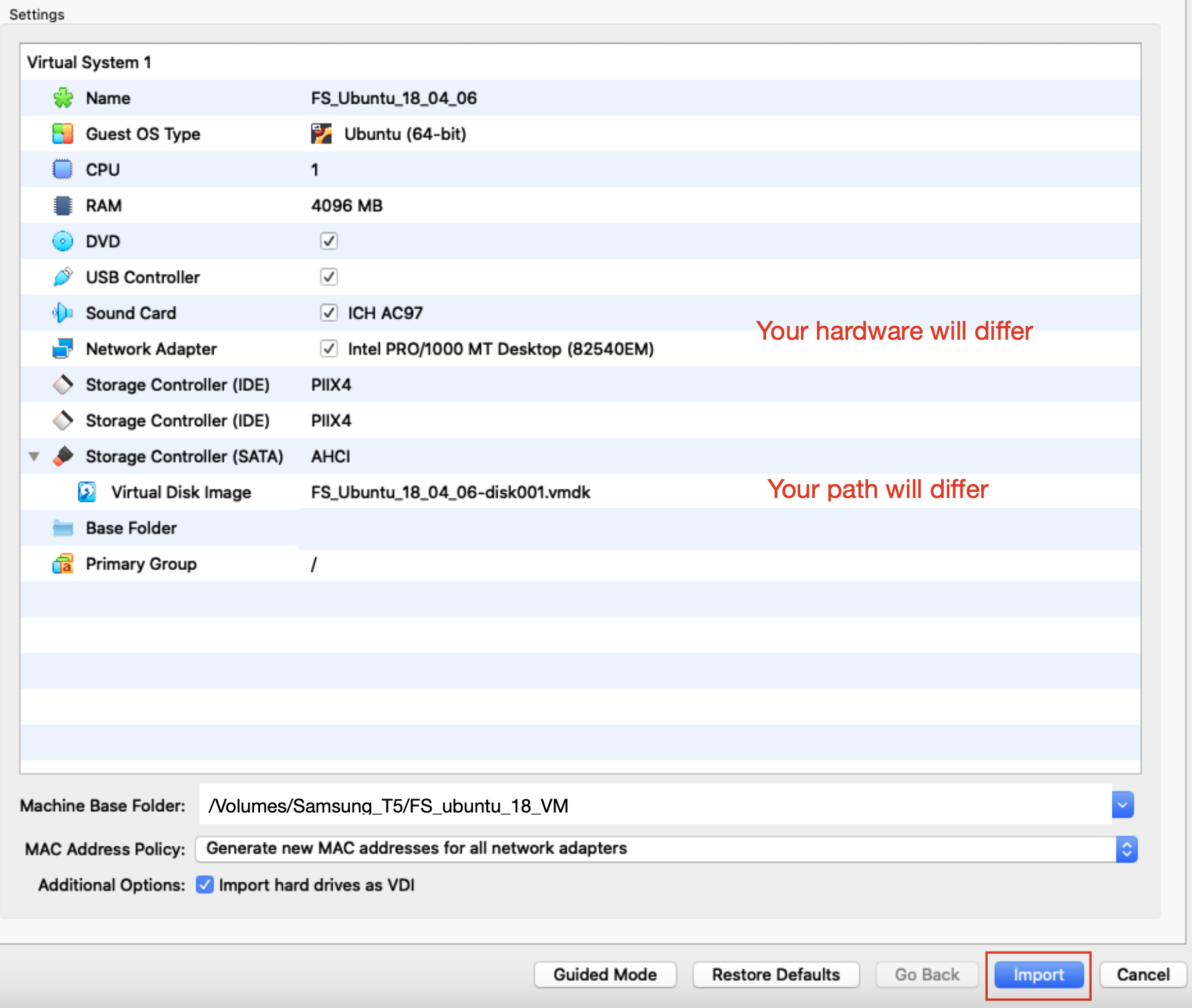The image size is (1192, 1008).
Task: Open the MAC Address Policy dropdown
Action: coord(1126,849)
